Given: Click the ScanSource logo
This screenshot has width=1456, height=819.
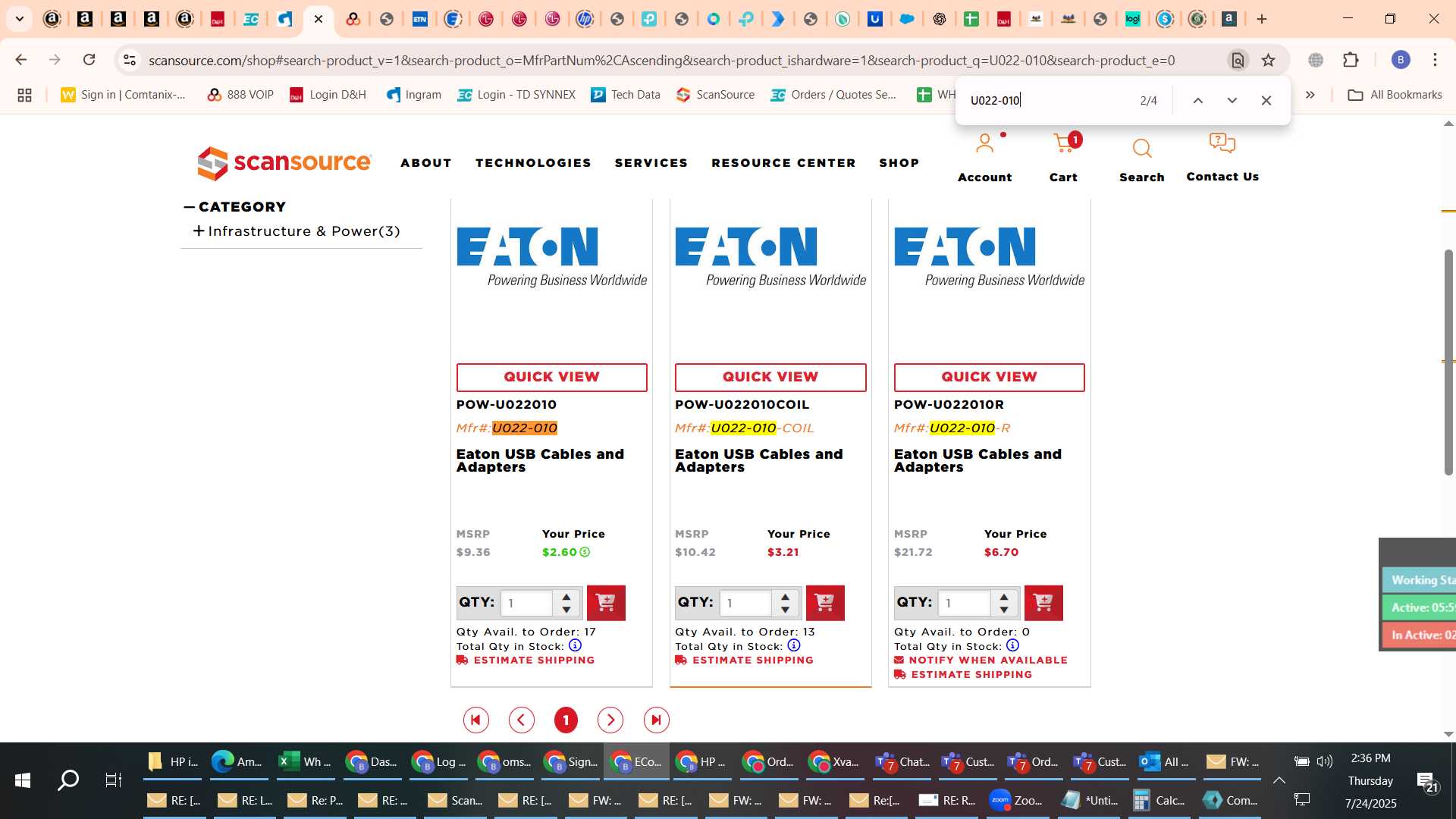Looking at the screenshot, I should click(x=284, y=162).
